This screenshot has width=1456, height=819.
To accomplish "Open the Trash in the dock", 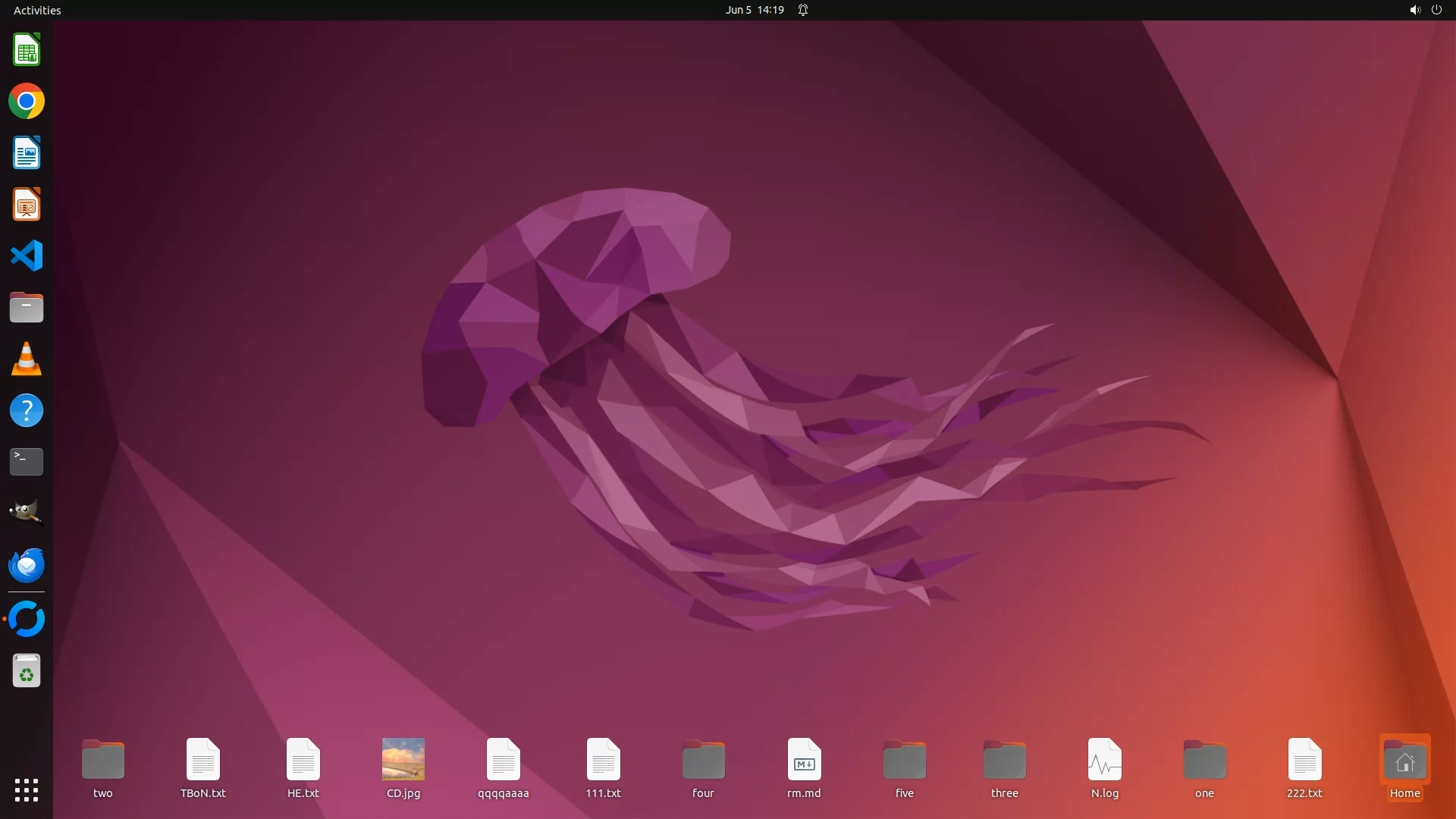I will click(27, 671).
